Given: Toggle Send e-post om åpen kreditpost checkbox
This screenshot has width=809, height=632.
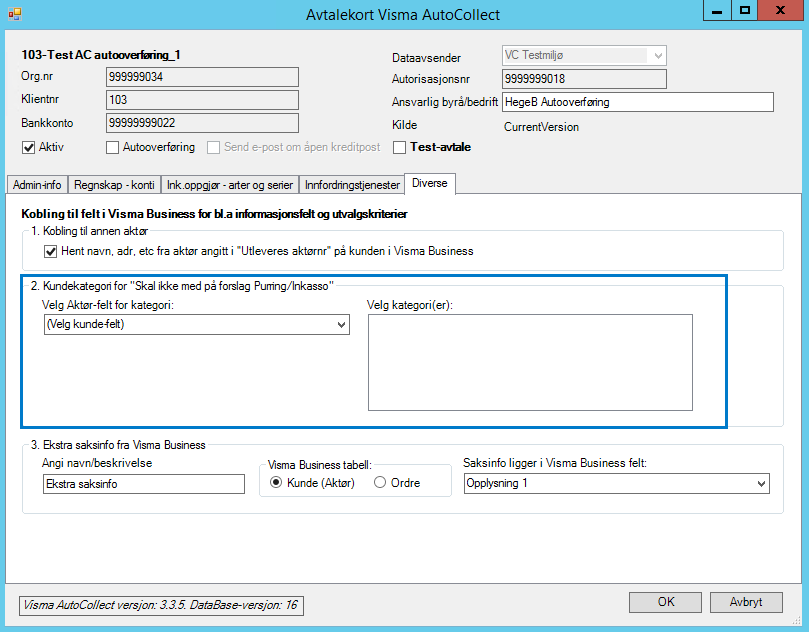Looking at the screenshot, I should 214,148.
